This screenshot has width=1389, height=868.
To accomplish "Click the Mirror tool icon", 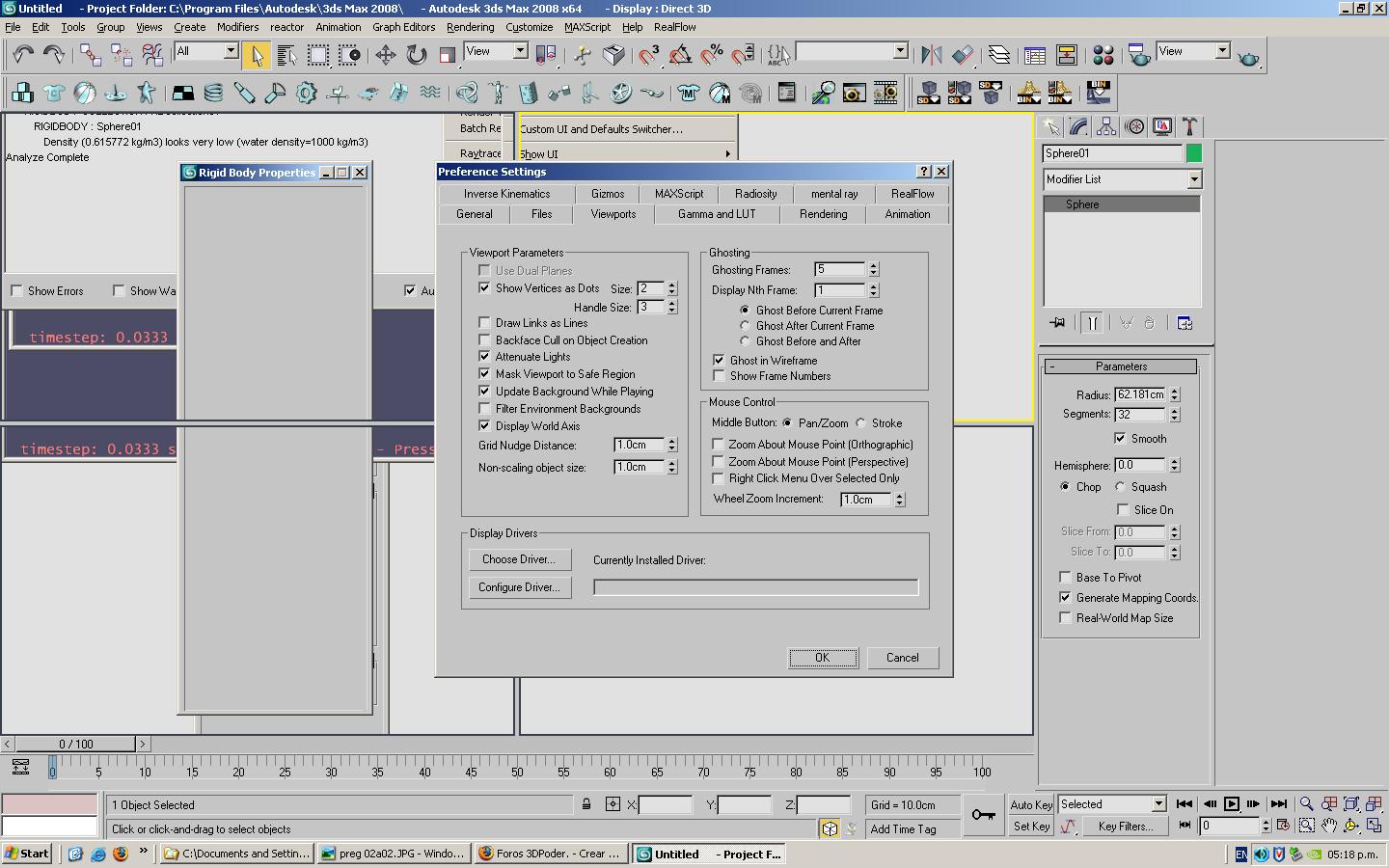I will [x=931, y=55].
